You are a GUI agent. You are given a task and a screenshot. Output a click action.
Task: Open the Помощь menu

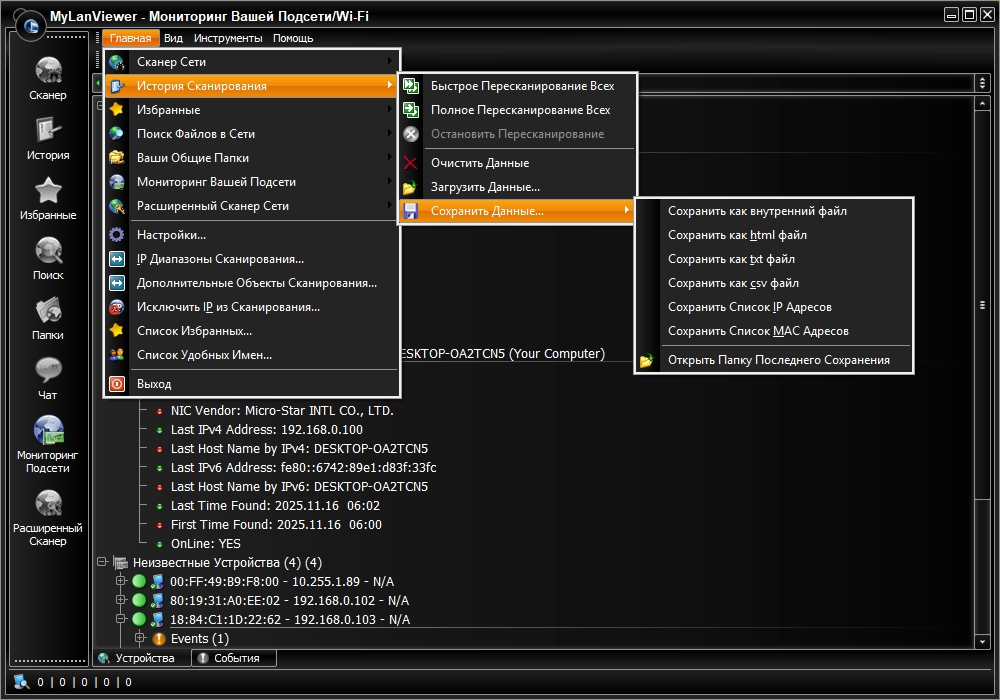pyautogui.click(x=293, y=38)
